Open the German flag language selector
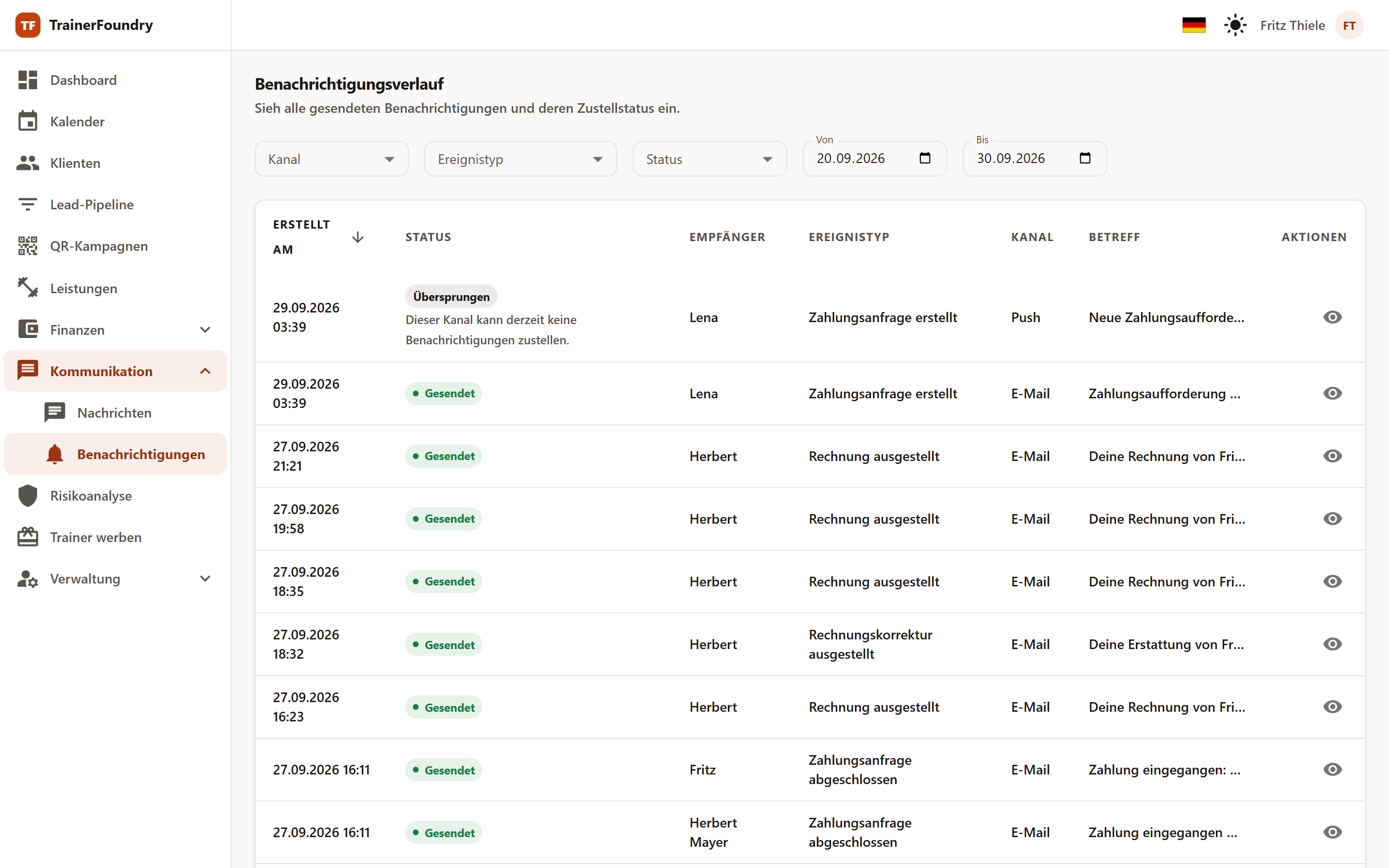This screenshot has height=868, width=1389. point(1194,25)
